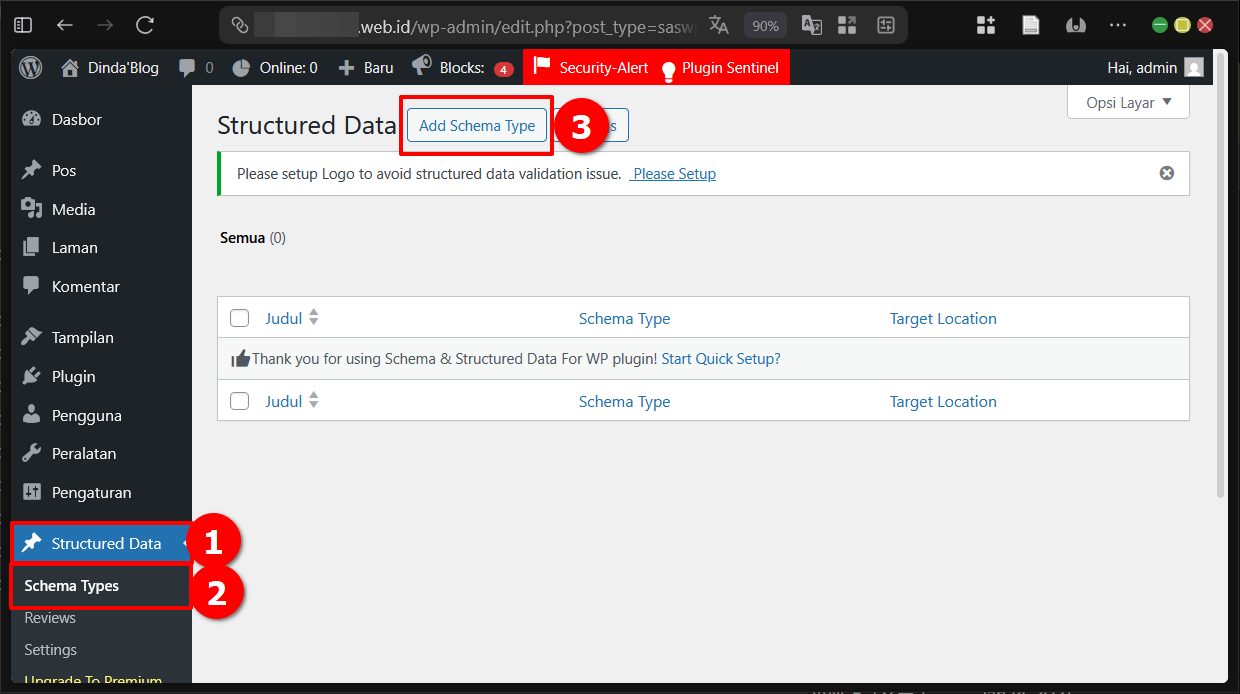The width and height of the screenshot is (1240, 694).
Task: Select Reviews in the Structured Data menu
Action: pos(50,617)
